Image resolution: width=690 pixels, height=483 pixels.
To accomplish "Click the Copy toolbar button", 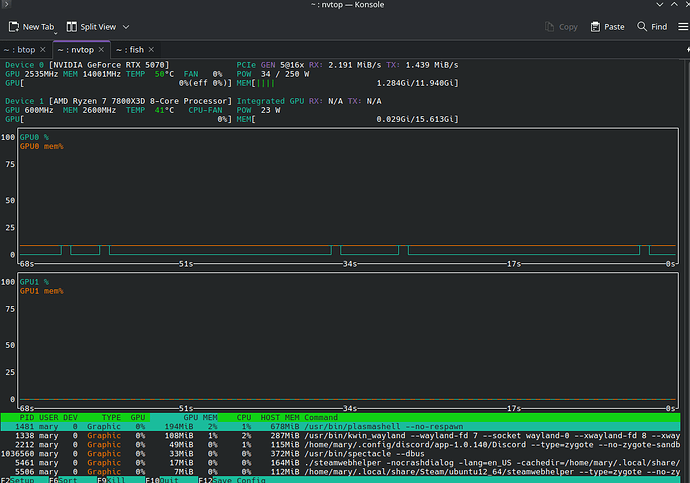I will tap(561, 27).
